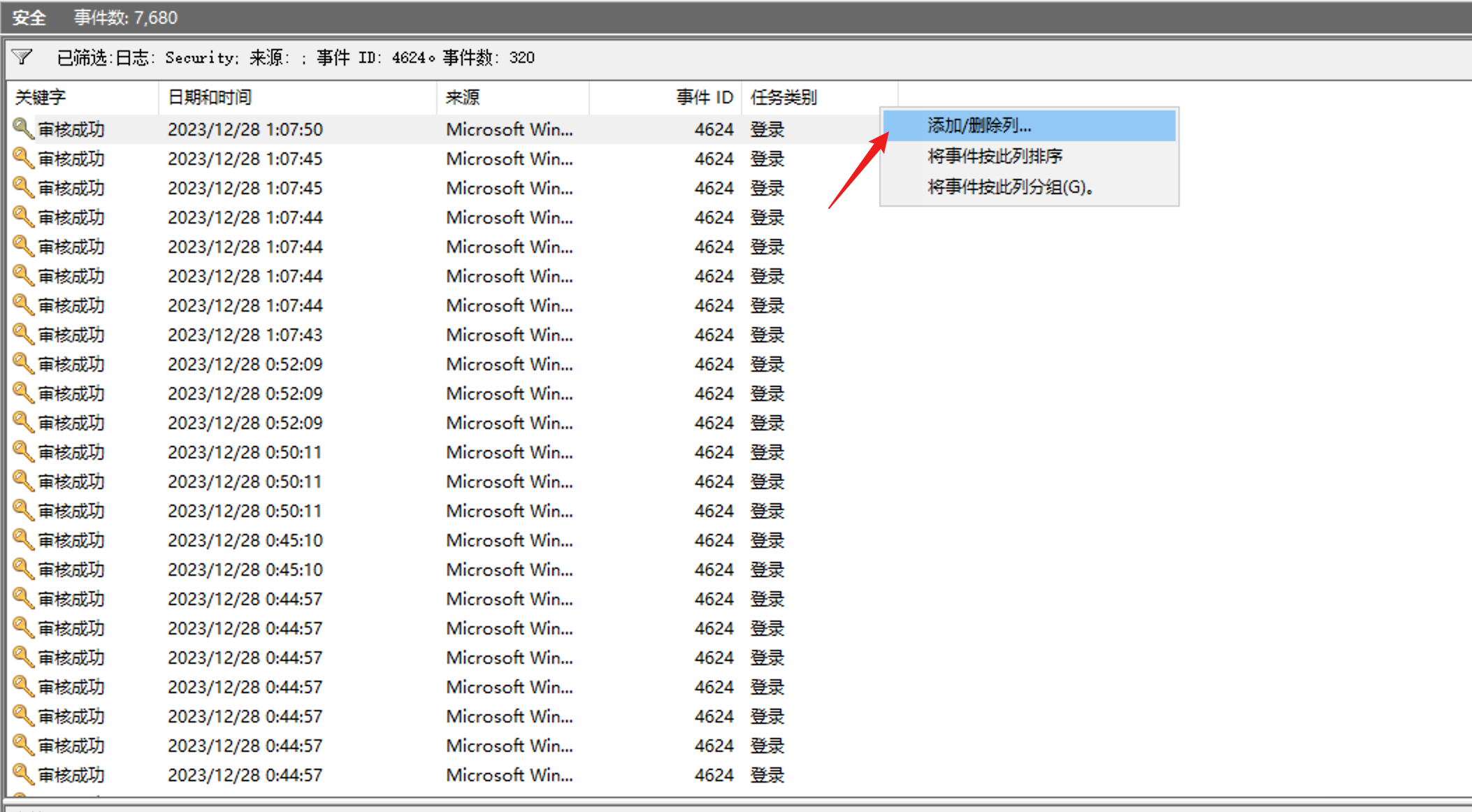Select first event at 2023/12/28 0:50:11

[245, 452]
